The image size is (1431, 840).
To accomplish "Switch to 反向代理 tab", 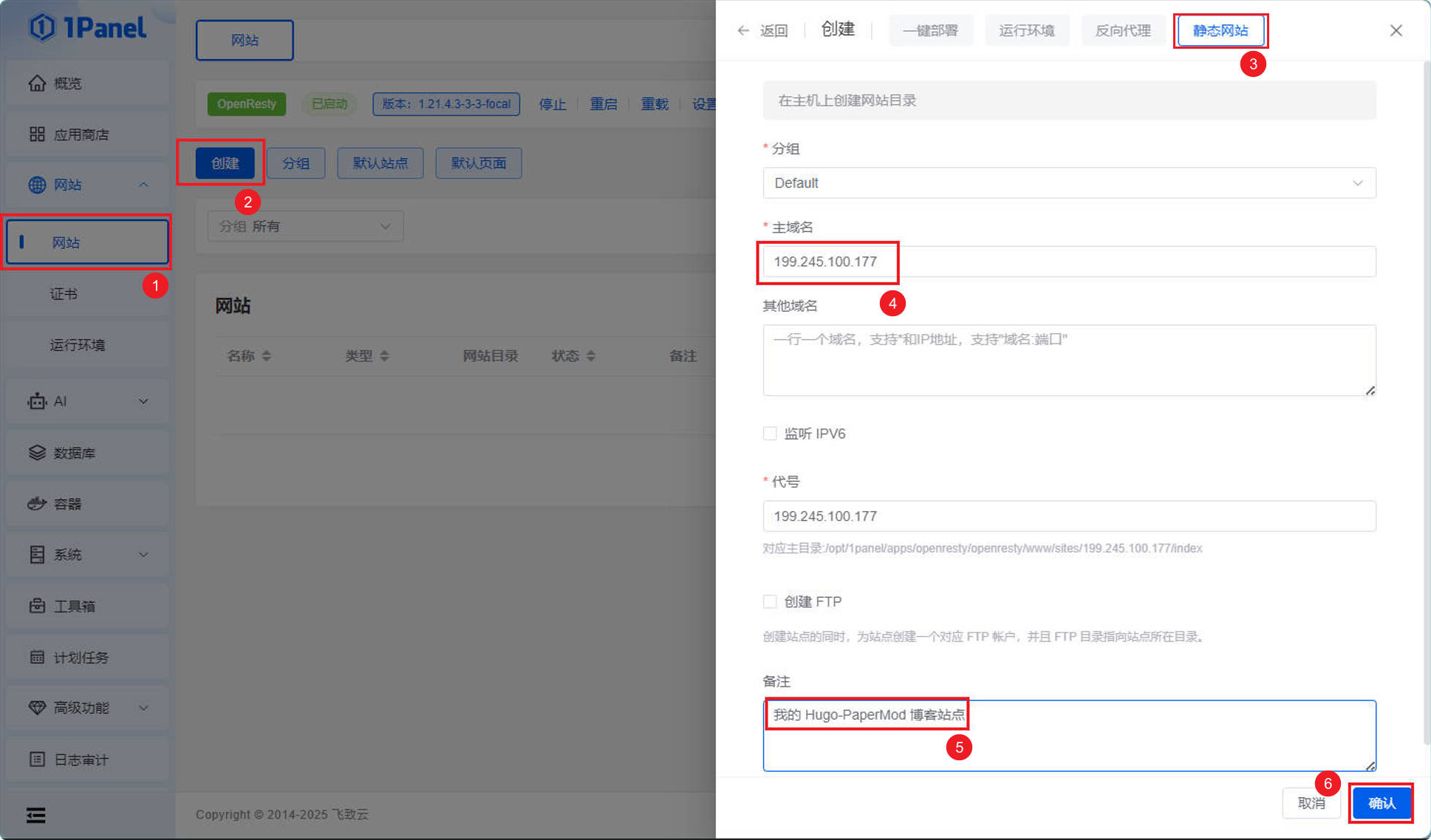I will 1122,30.
